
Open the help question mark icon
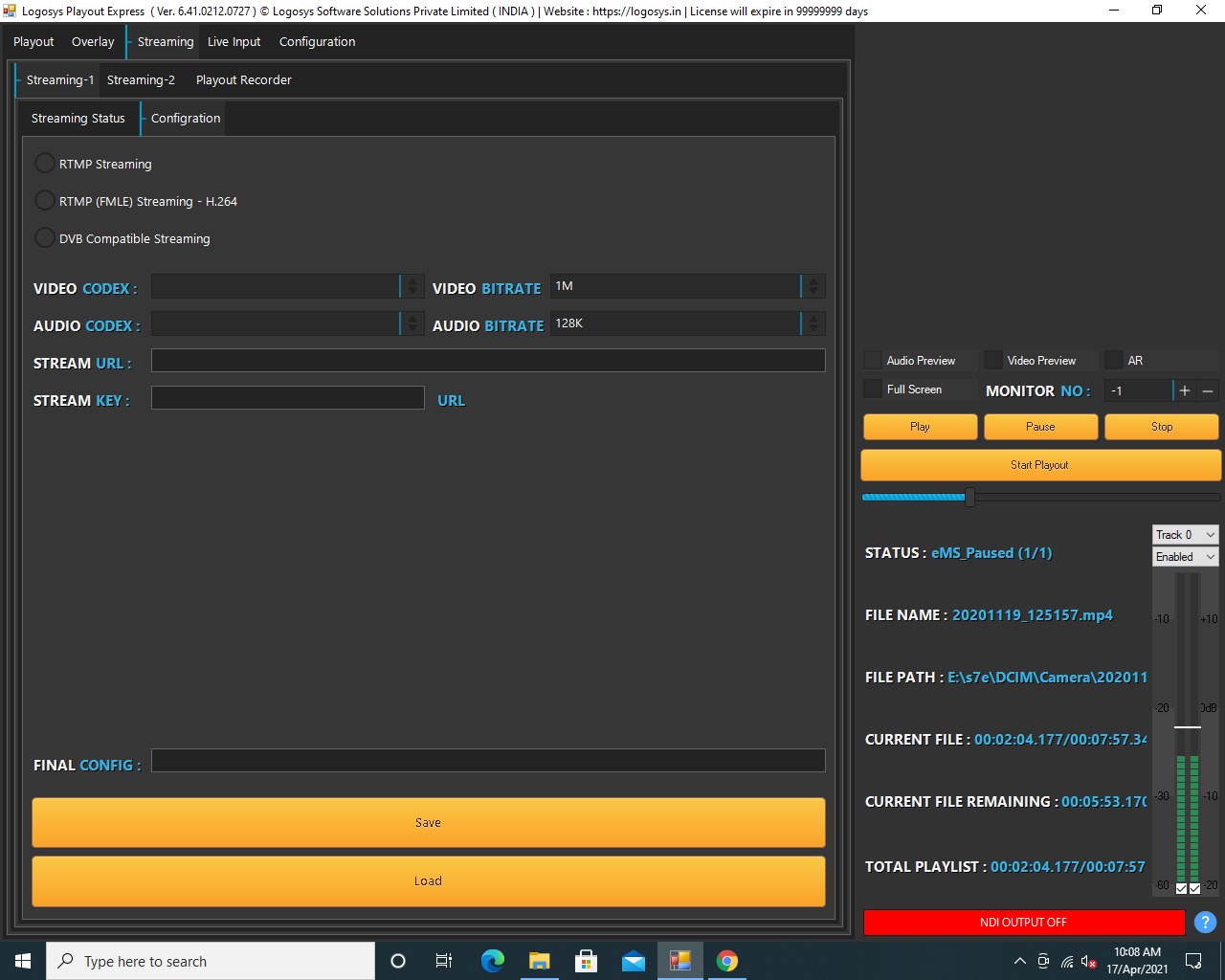[1205, 923]
